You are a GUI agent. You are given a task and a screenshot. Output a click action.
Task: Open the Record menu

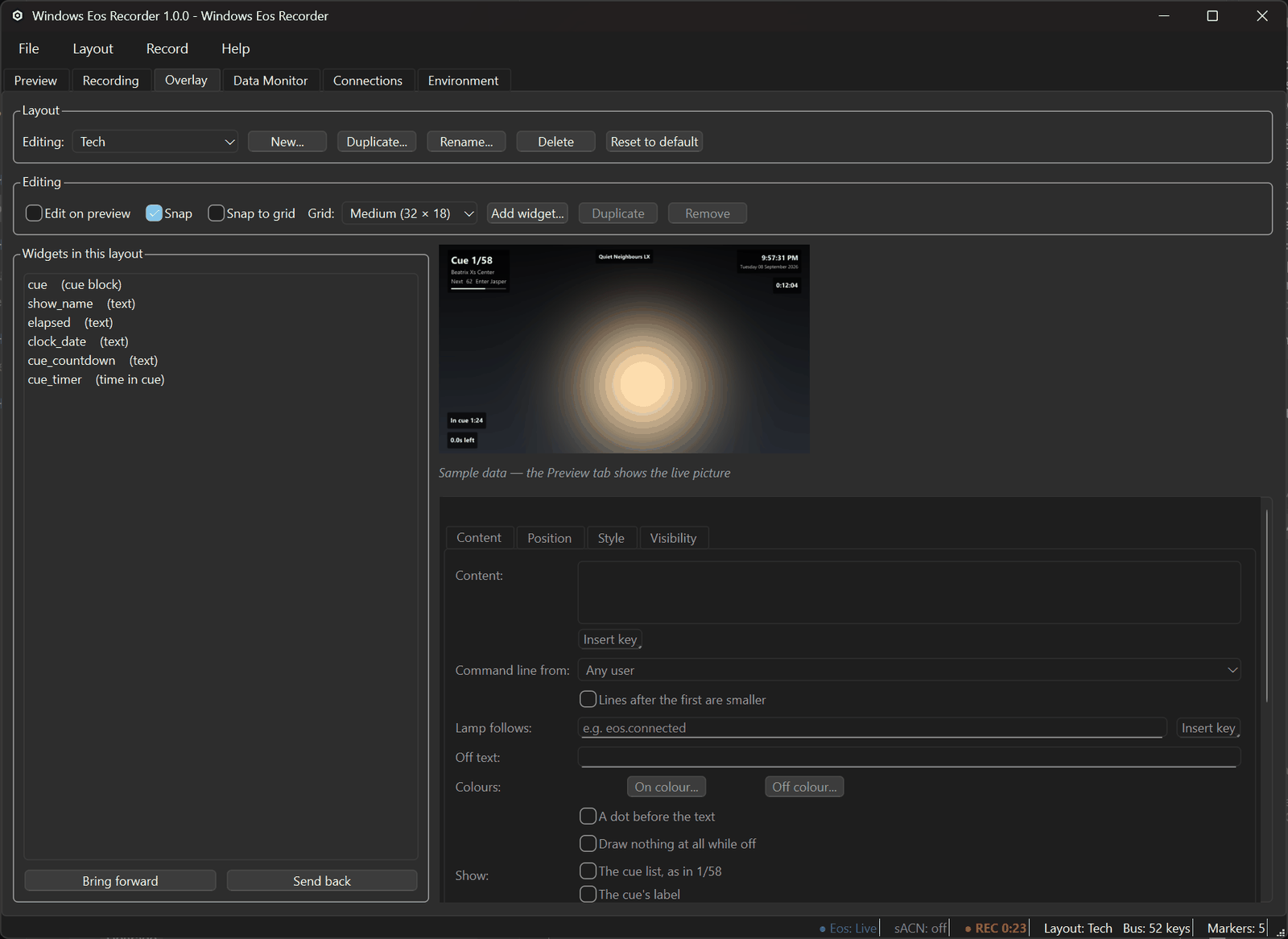(167, 48)
